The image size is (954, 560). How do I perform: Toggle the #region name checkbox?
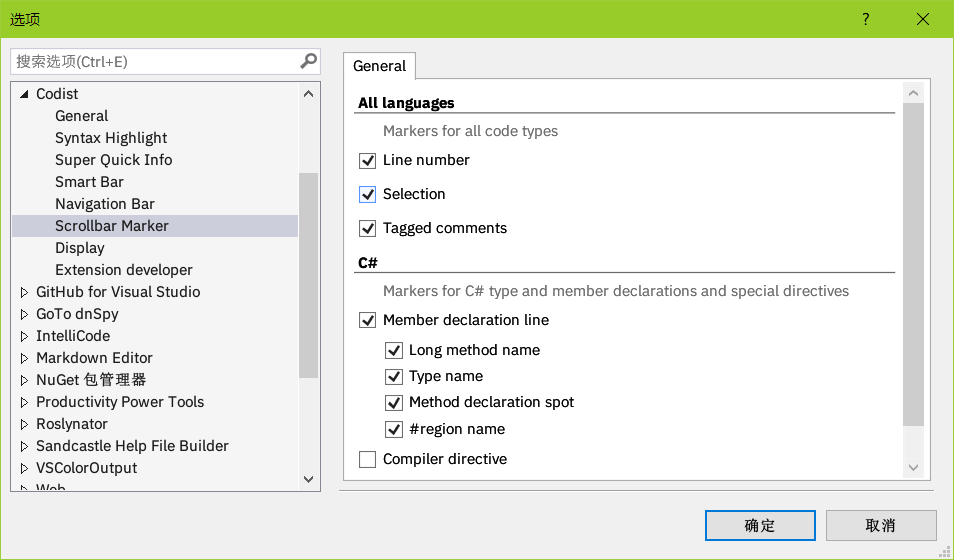point(394,430)
